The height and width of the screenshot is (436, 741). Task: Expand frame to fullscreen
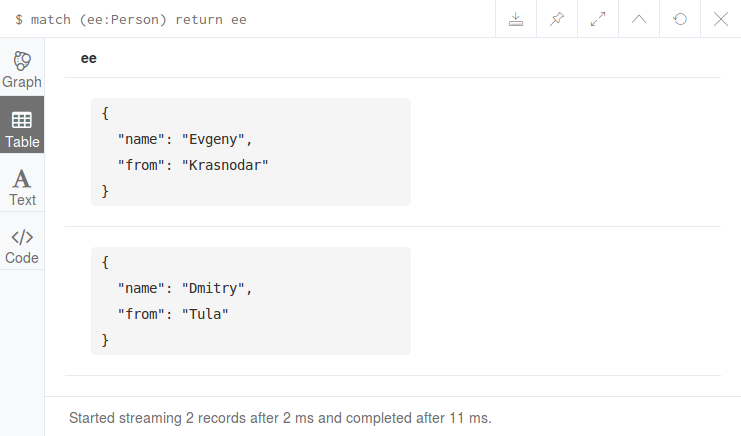tap(598, 19)
